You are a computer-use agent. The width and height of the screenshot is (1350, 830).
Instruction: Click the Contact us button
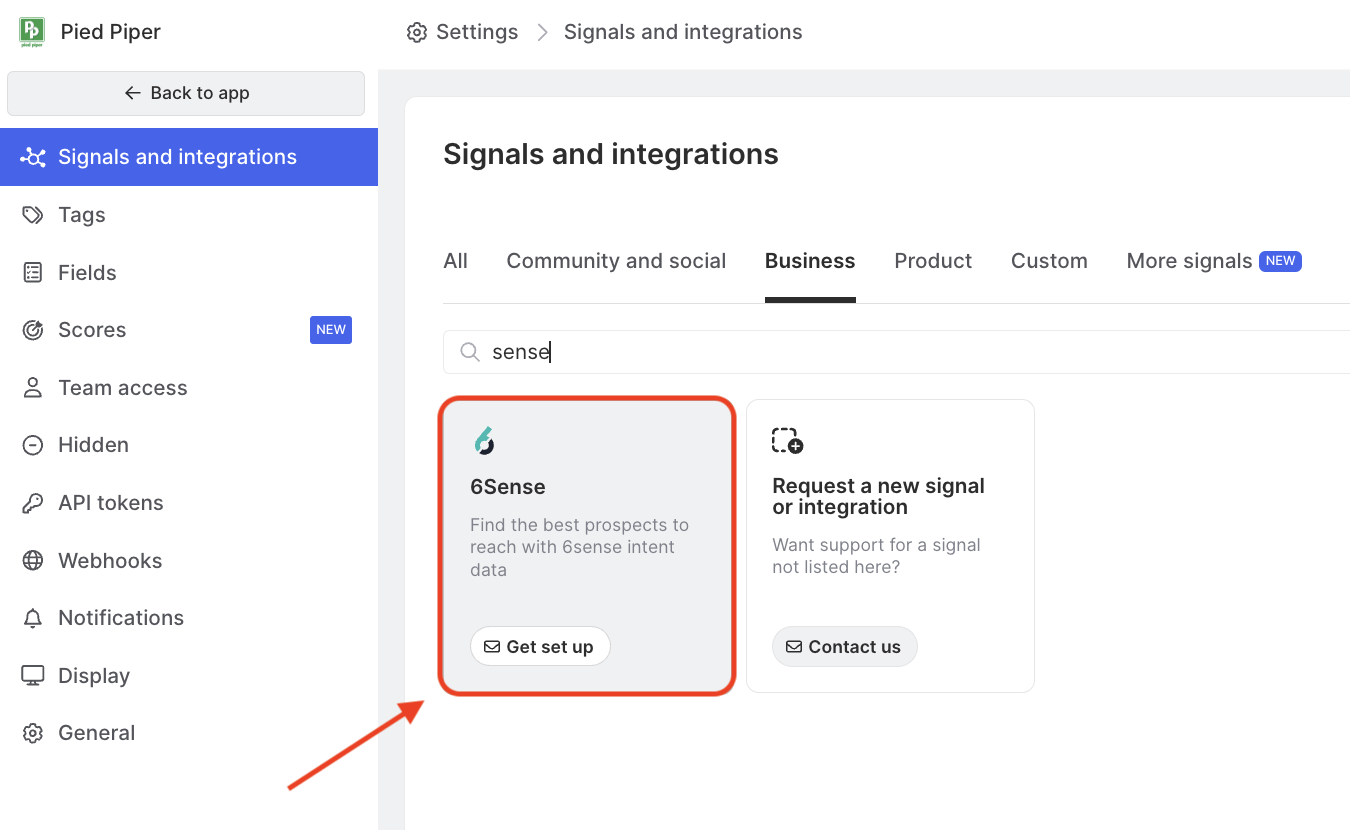tap(844, 647)
